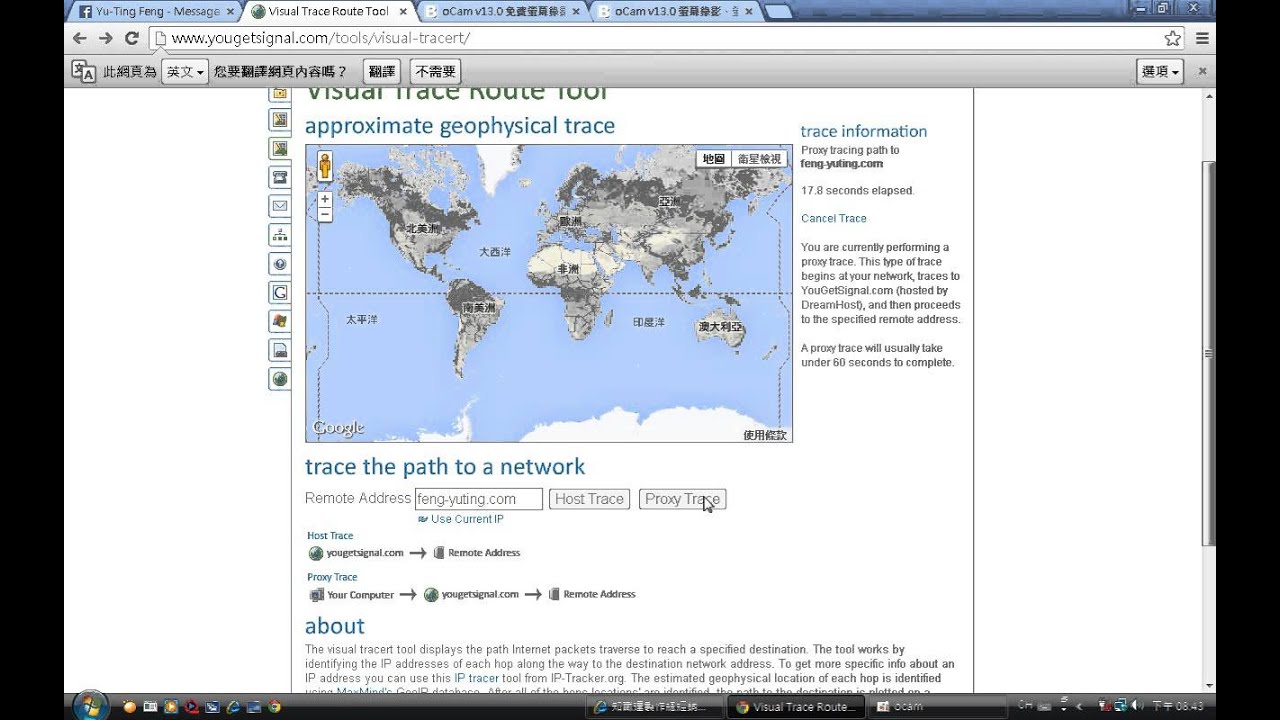Click the G letter icon in the sidebar

[x=280, y=293]
